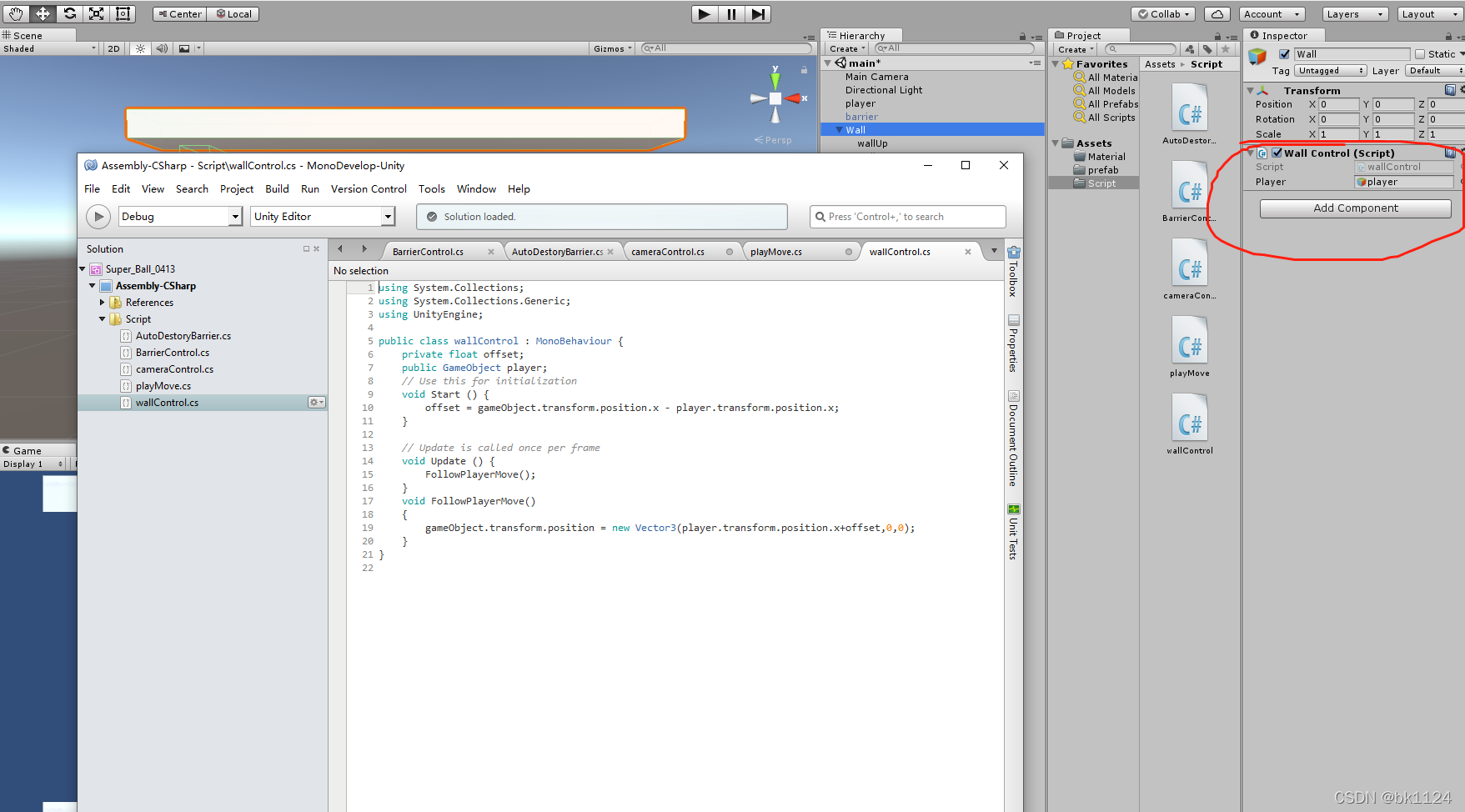
Task: Close the wallControl.cs tab
Action: pyautogui.click(x=968, y=252)
